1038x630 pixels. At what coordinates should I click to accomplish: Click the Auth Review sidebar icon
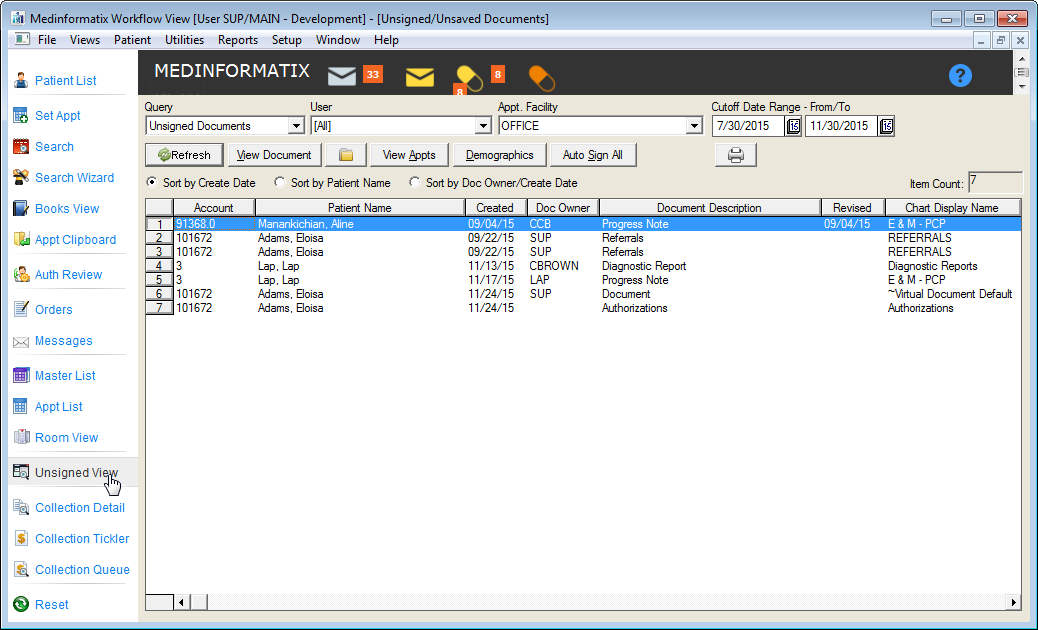[21, 275]
